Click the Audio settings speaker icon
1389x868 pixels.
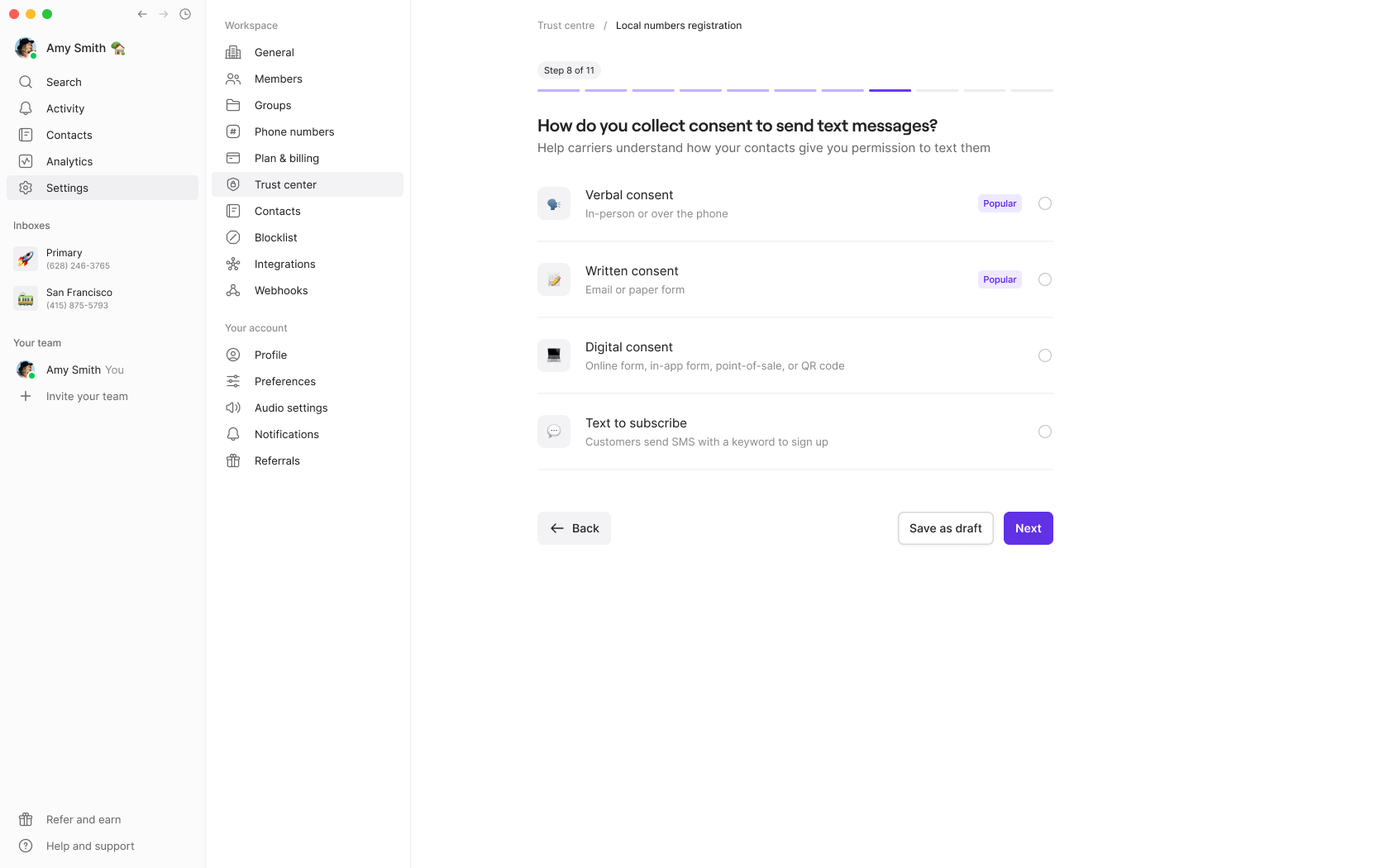(233, 408)
